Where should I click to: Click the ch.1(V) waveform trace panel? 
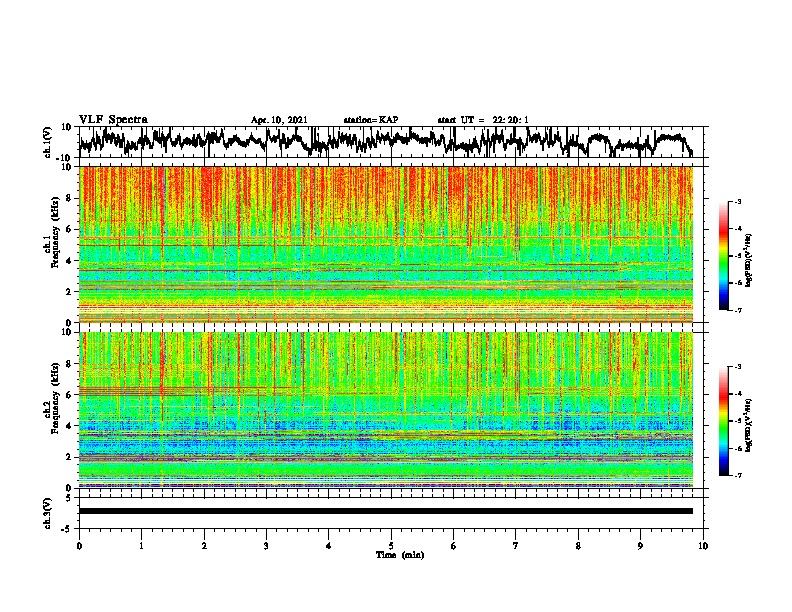pyautogui.click(x=393, y=142)
